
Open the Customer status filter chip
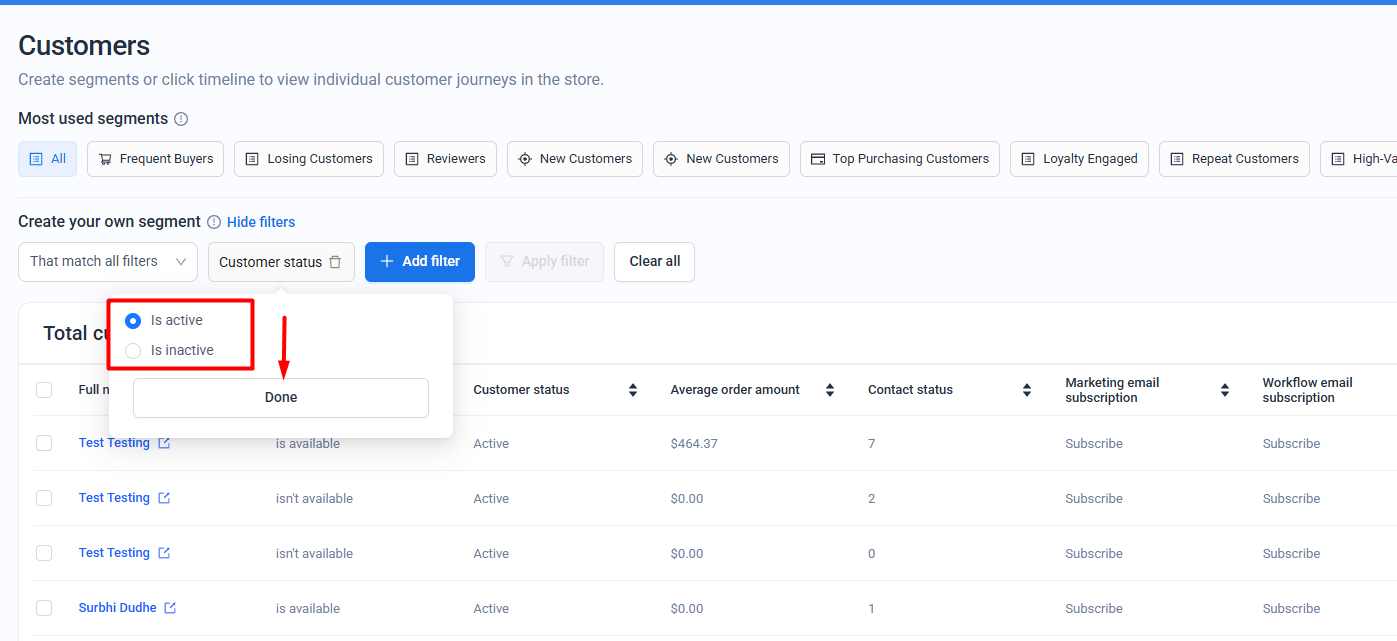coord(270,262)
